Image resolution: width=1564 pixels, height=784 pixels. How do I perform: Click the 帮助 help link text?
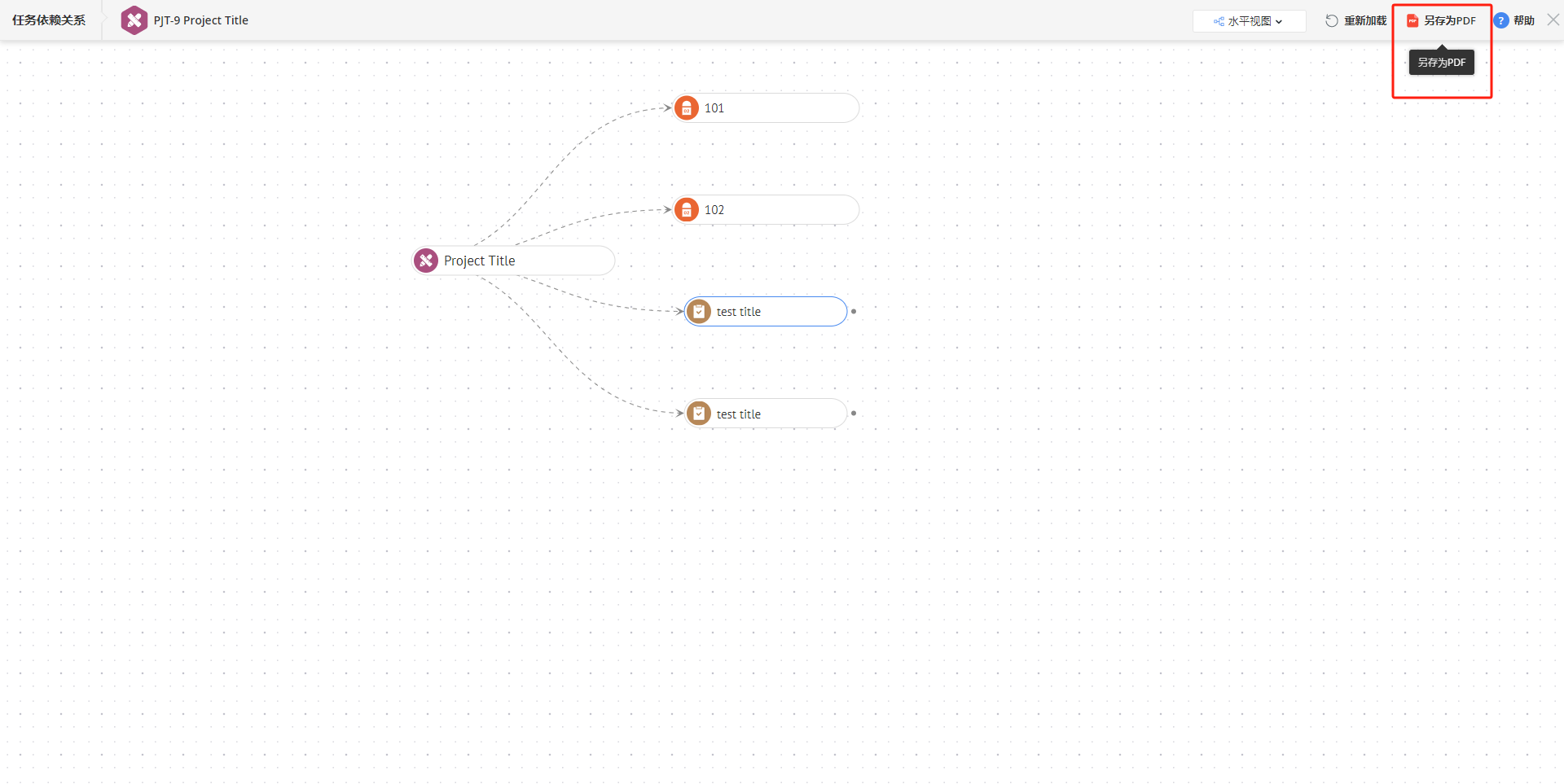point(1523,20)
